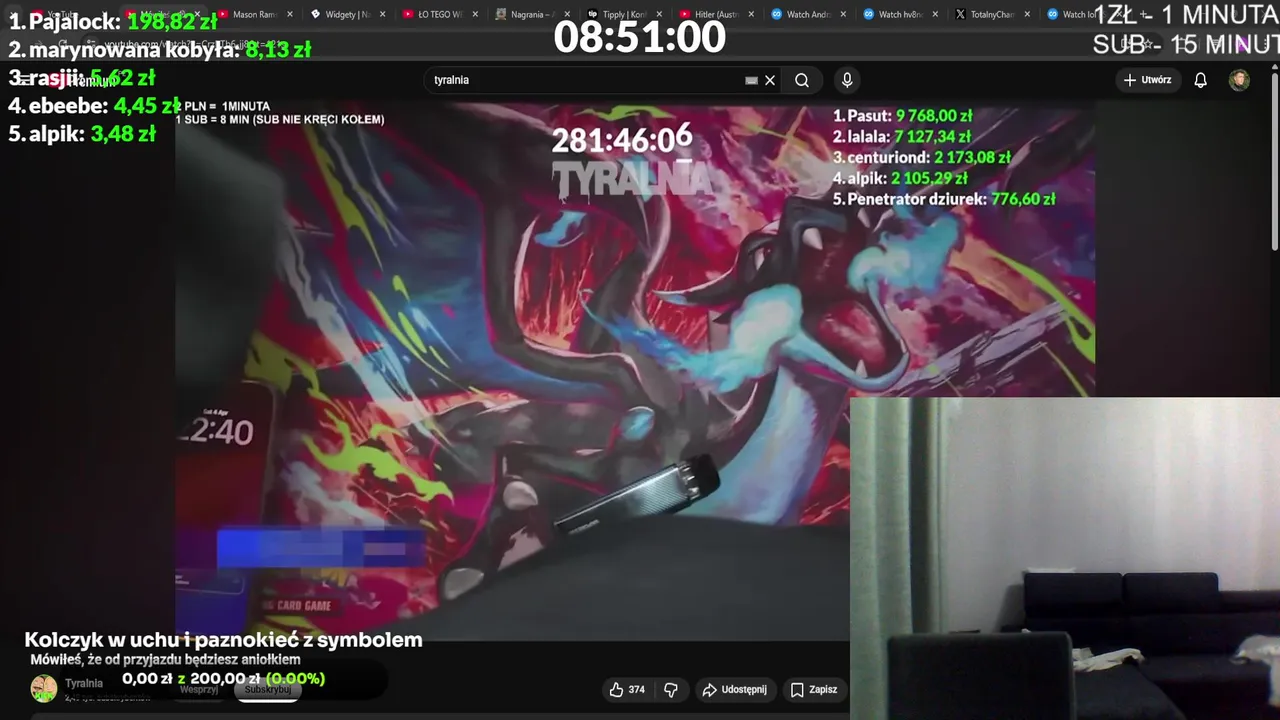Click the 'centuriond: 2 173,08 zł' entry
This screenshot has width=1280, height=720.
(922, 157)
